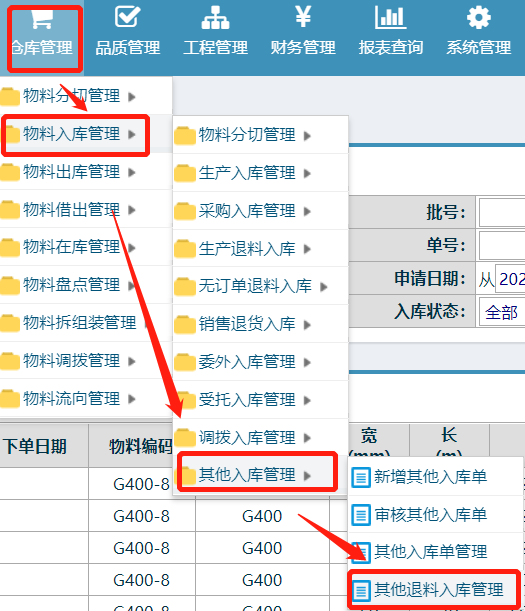
Task: Expand the 无订单退料入库 submenu arrow
Action: tap(324, 287)
